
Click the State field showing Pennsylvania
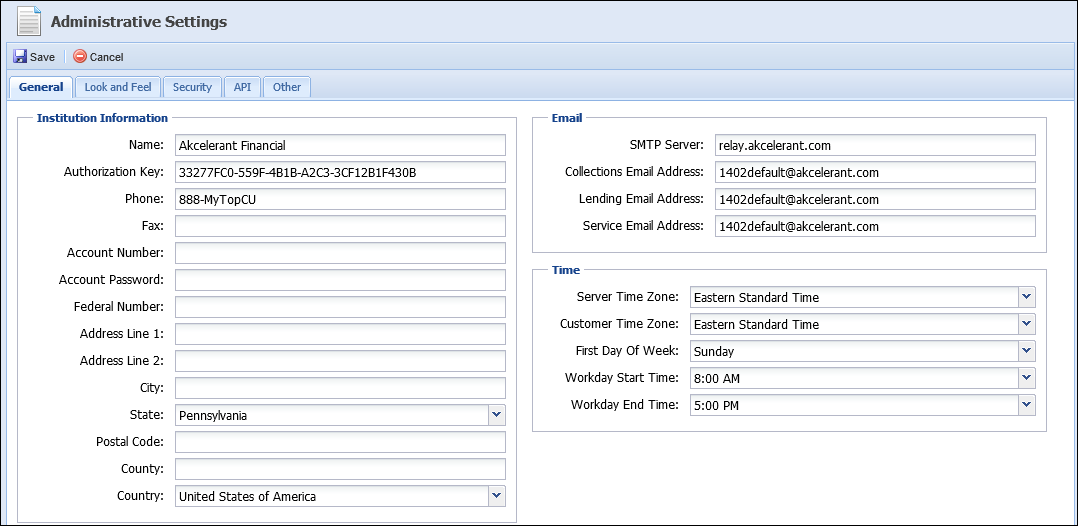tap(332, 415)
